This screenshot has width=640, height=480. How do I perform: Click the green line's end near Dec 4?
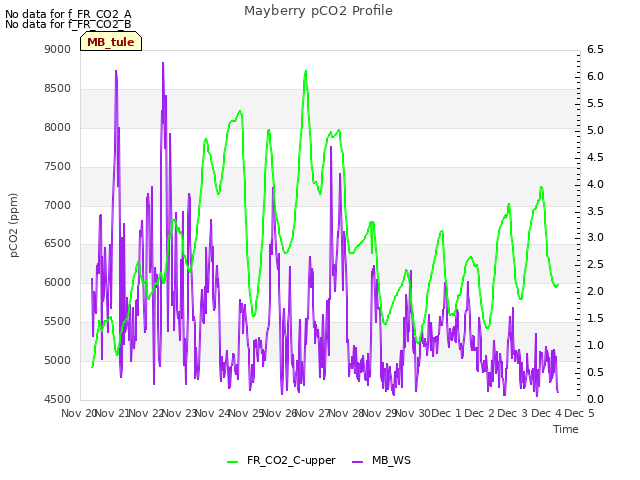(558, 285)
